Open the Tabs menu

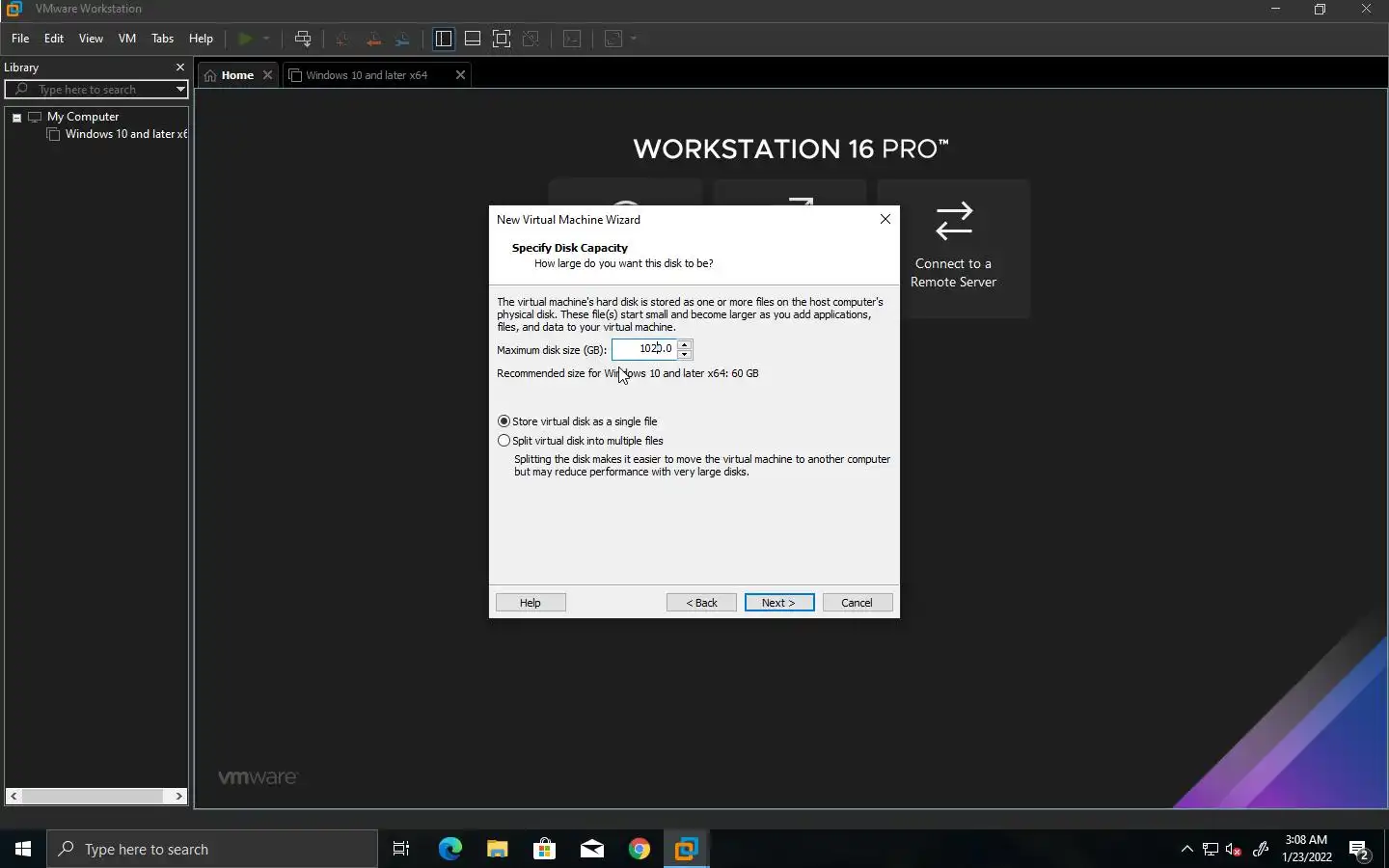pos(163,39)
